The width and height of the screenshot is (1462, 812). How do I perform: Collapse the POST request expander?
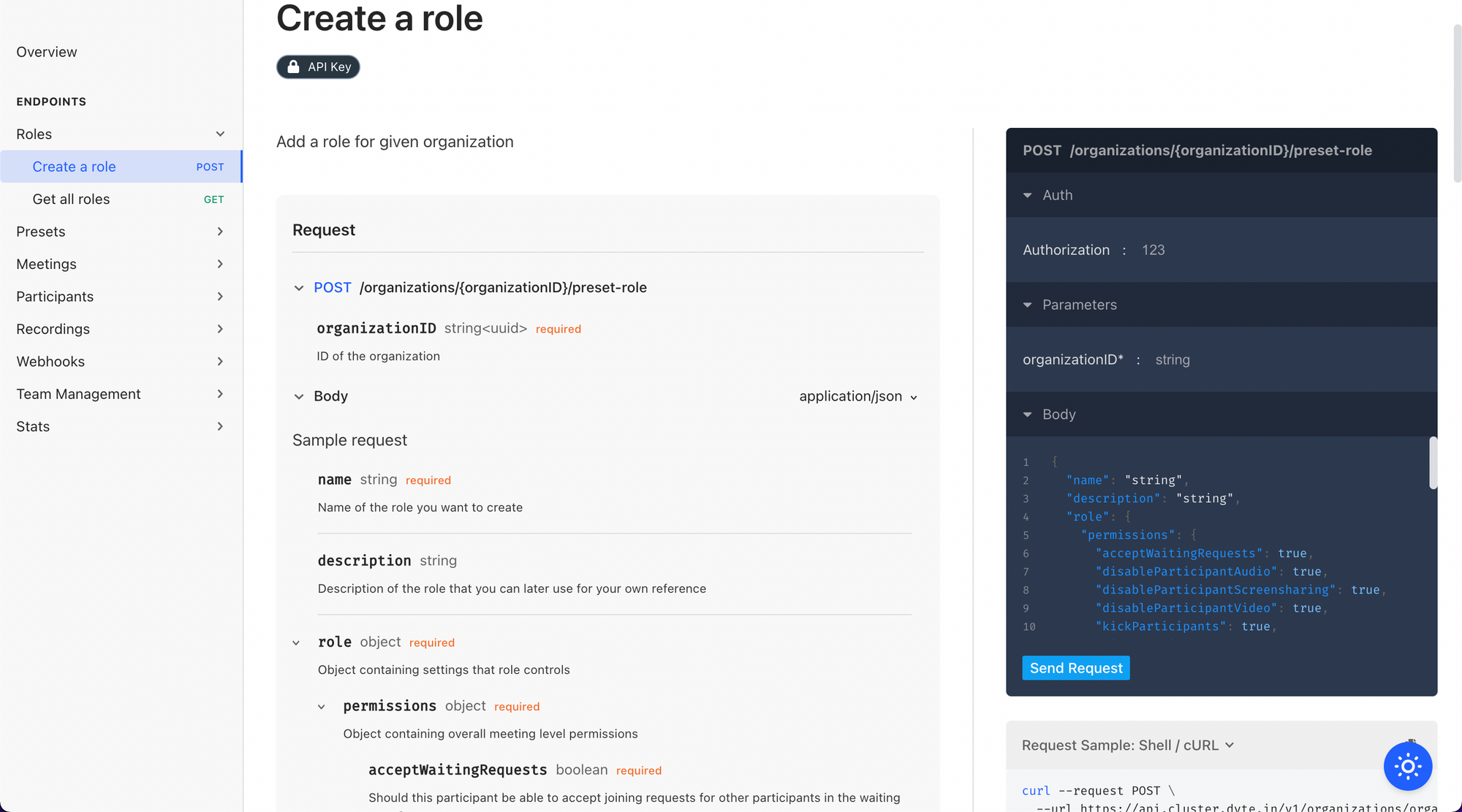click(x=298, y=288)
